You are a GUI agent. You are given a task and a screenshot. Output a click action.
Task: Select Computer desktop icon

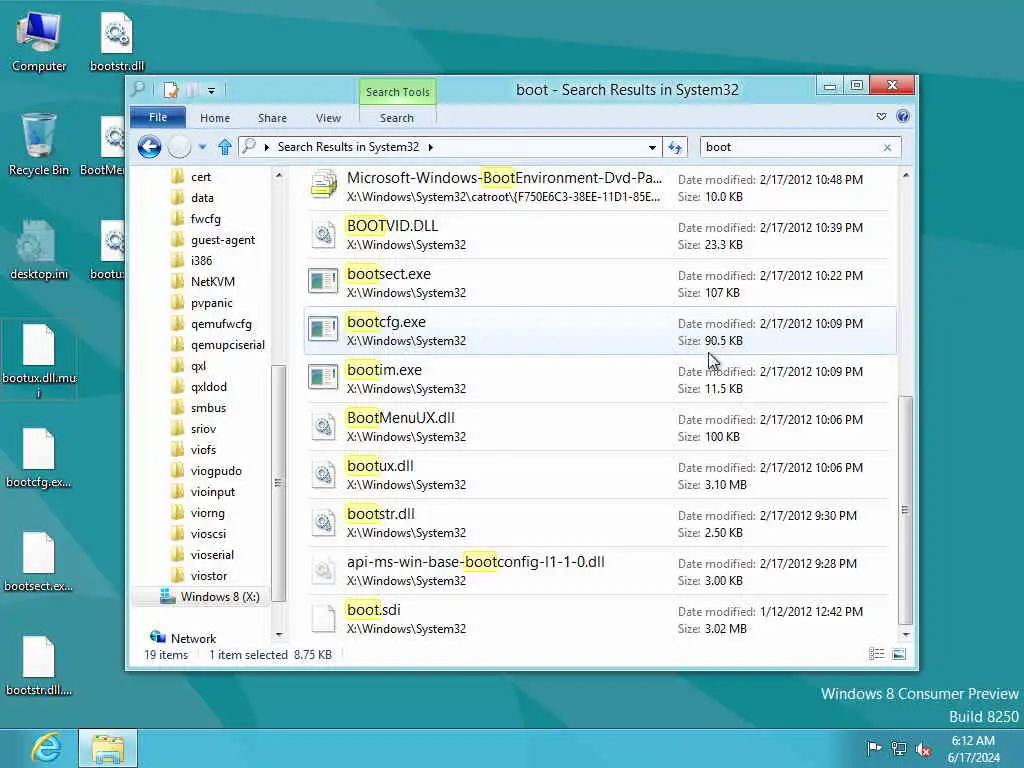pyautogui.click(x=39, y=43)
